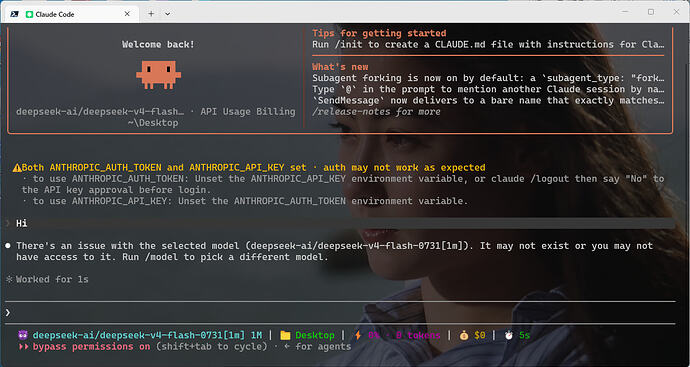Click the 'Hi' user message
The image size is (690, 367).
click(x=22, y=224)
